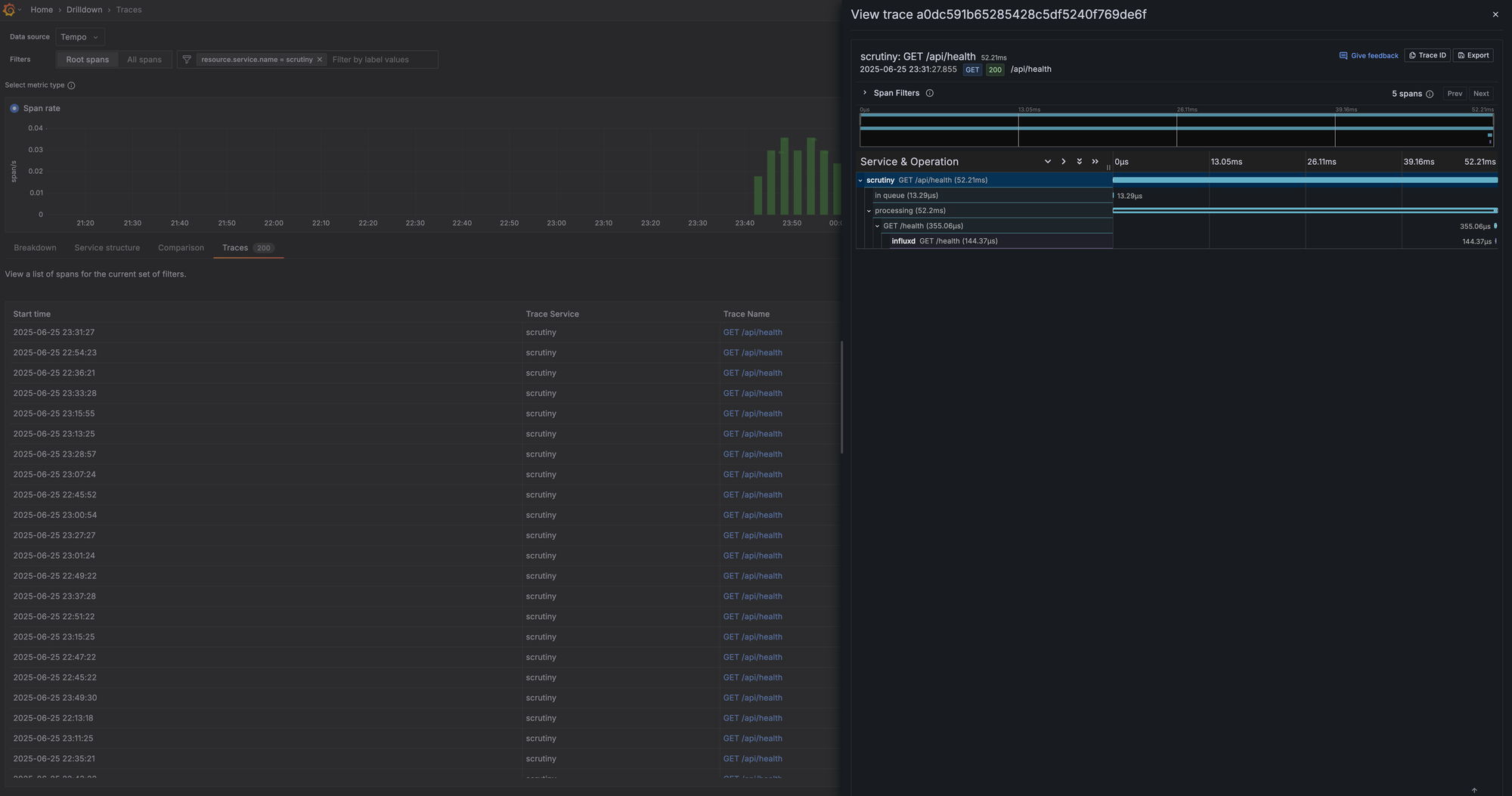Screen dimensions: 1512x796
Task: Click the expand one level chevron
Action: tap(1048, 162)
